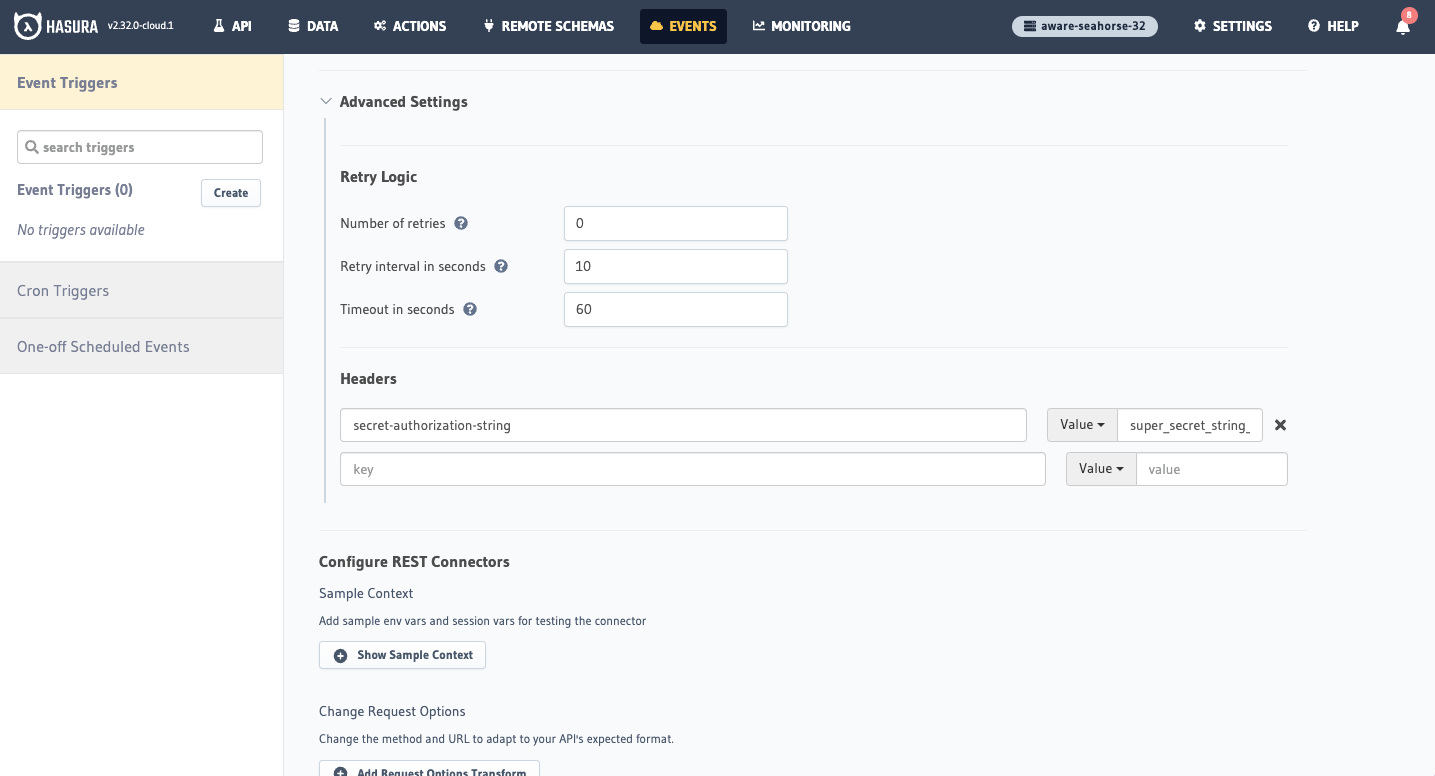Open the notifications bell icon
The image size is (1435, 776).
[x=1402, y=27]
